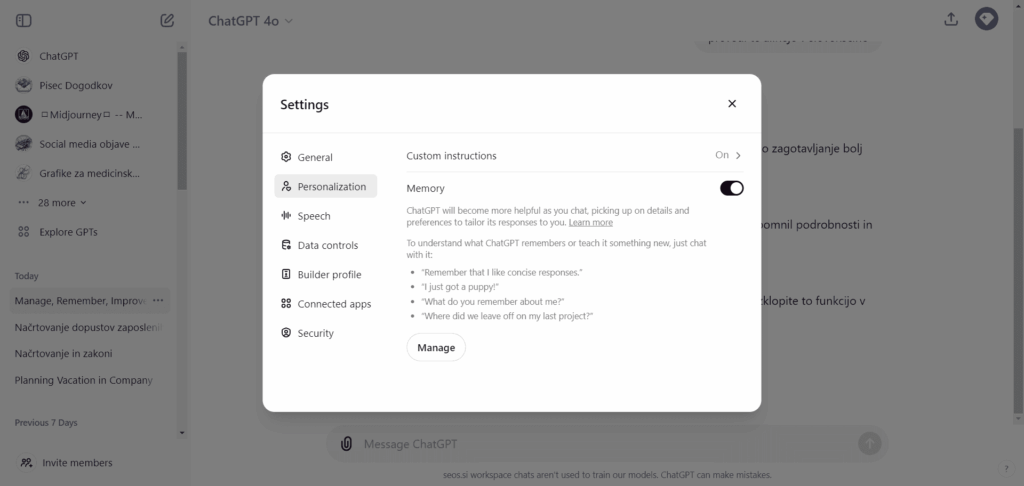Toggle the sidebar collapse icon

coord(24,20)
